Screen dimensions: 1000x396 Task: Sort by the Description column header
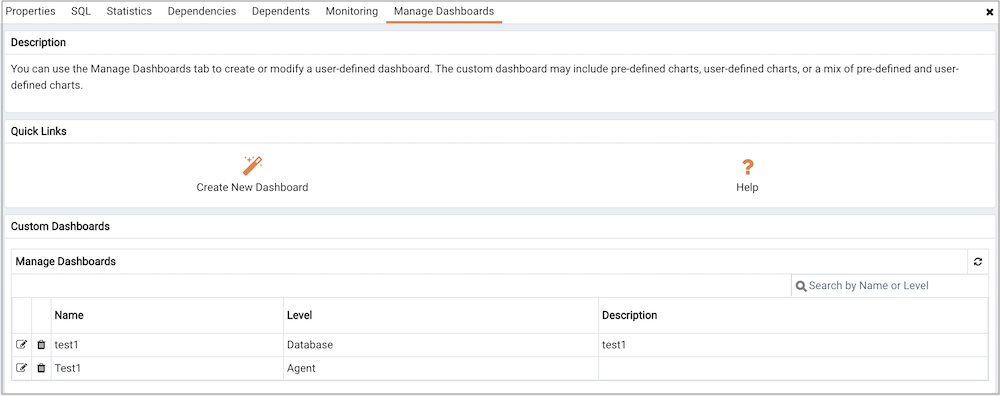(793, 315)
